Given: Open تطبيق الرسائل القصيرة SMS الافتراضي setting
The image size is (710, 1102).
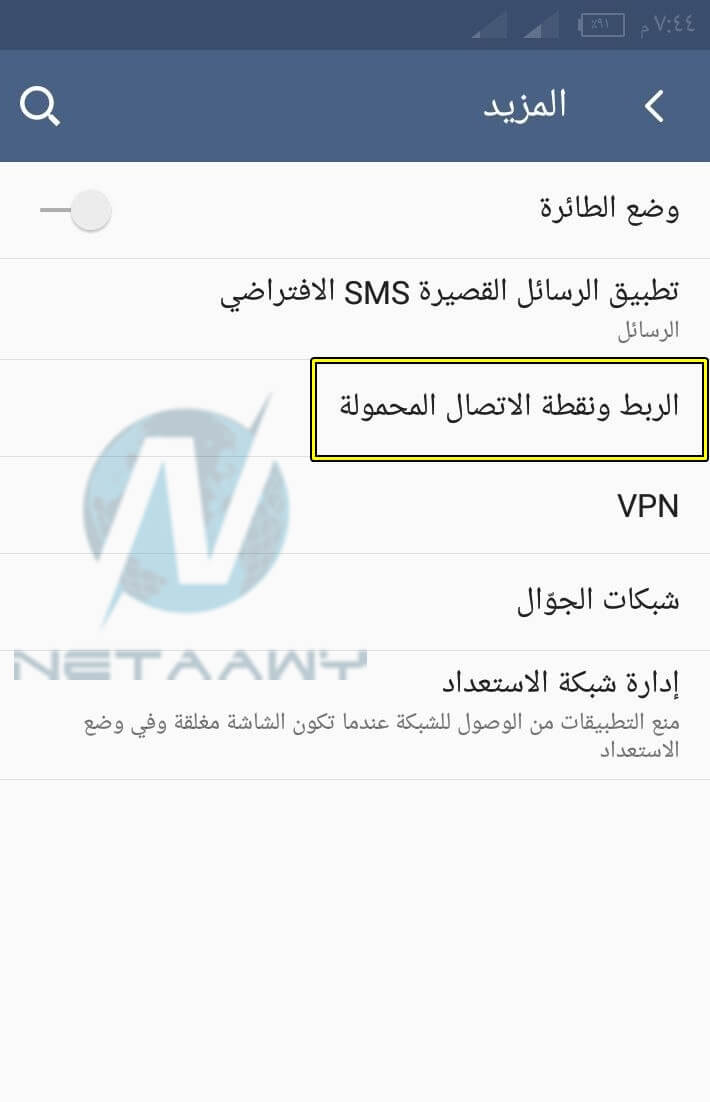Looking at the screenshot, I should pos(355,309).
